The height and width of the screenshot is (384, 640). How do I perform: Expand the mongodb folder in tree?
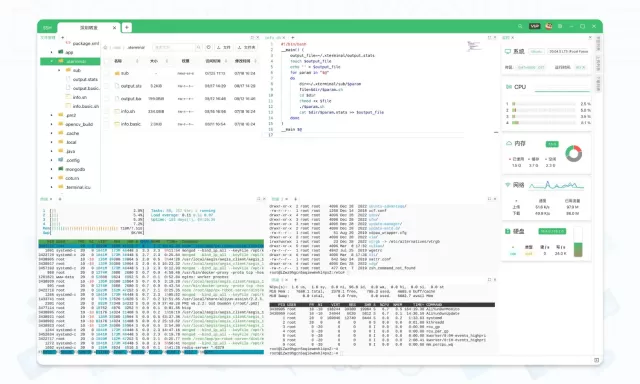tap(51, 169)
